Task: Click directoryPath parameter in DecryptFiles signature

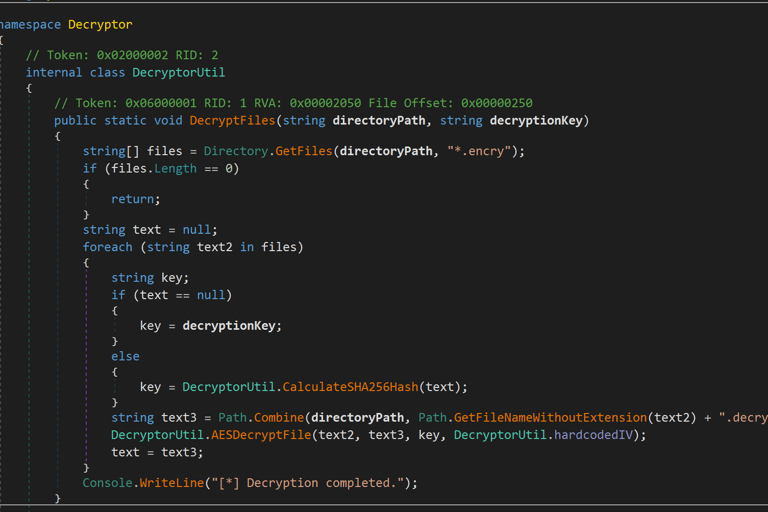Action: (379, 121)
